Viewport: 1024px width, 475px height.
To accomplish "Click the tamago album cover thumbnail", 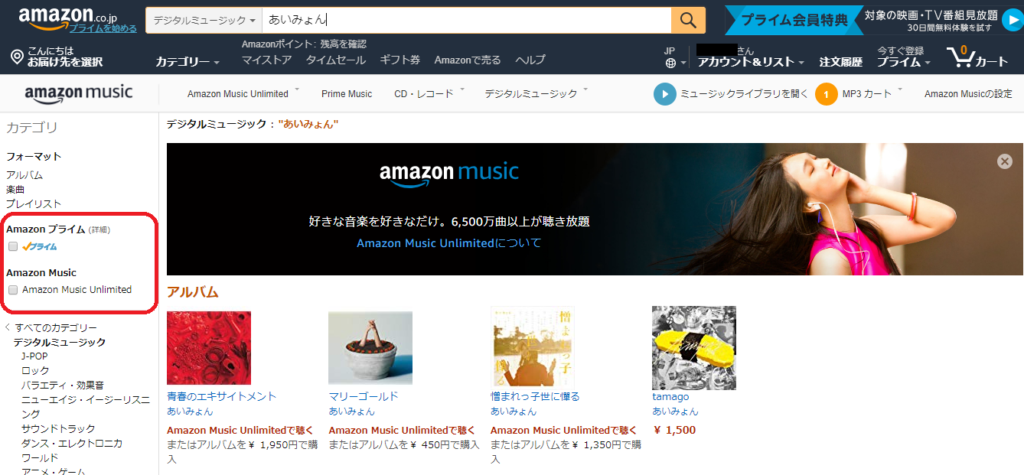I will click(694, 348).
